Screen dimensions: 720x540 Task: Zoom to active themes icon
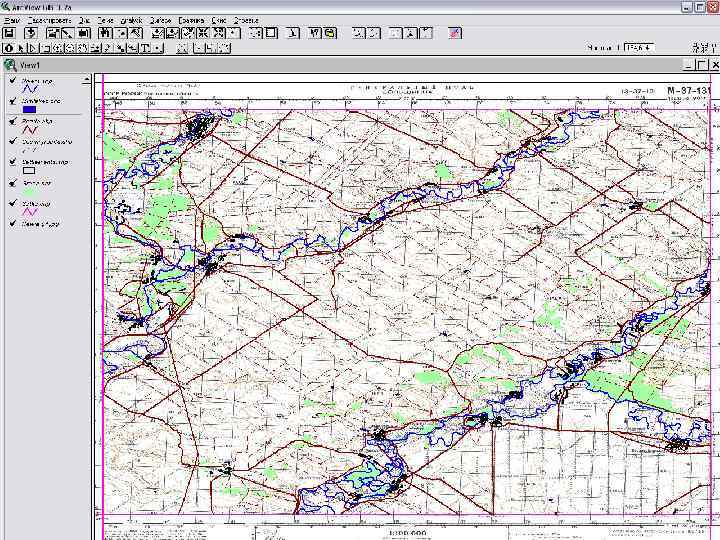click(172, 33)
